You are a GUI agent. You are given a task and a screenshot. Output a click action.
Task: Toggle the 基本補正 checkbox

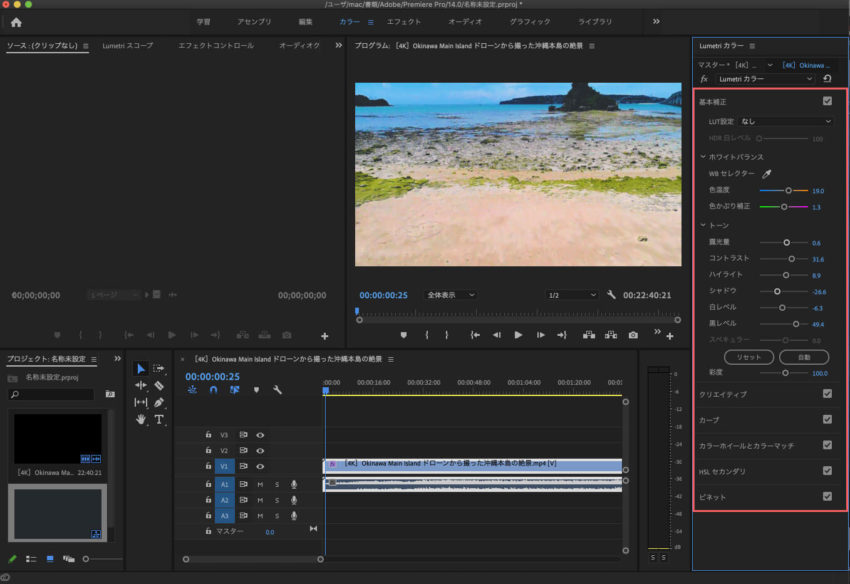click(827, 101)
